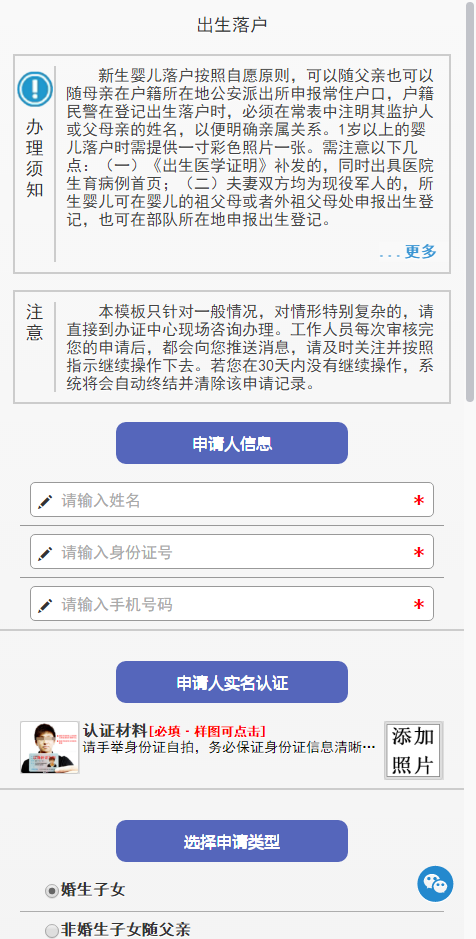
Task: Focus the 请输入身份证号 input field
Action: [x=232, y=552]
